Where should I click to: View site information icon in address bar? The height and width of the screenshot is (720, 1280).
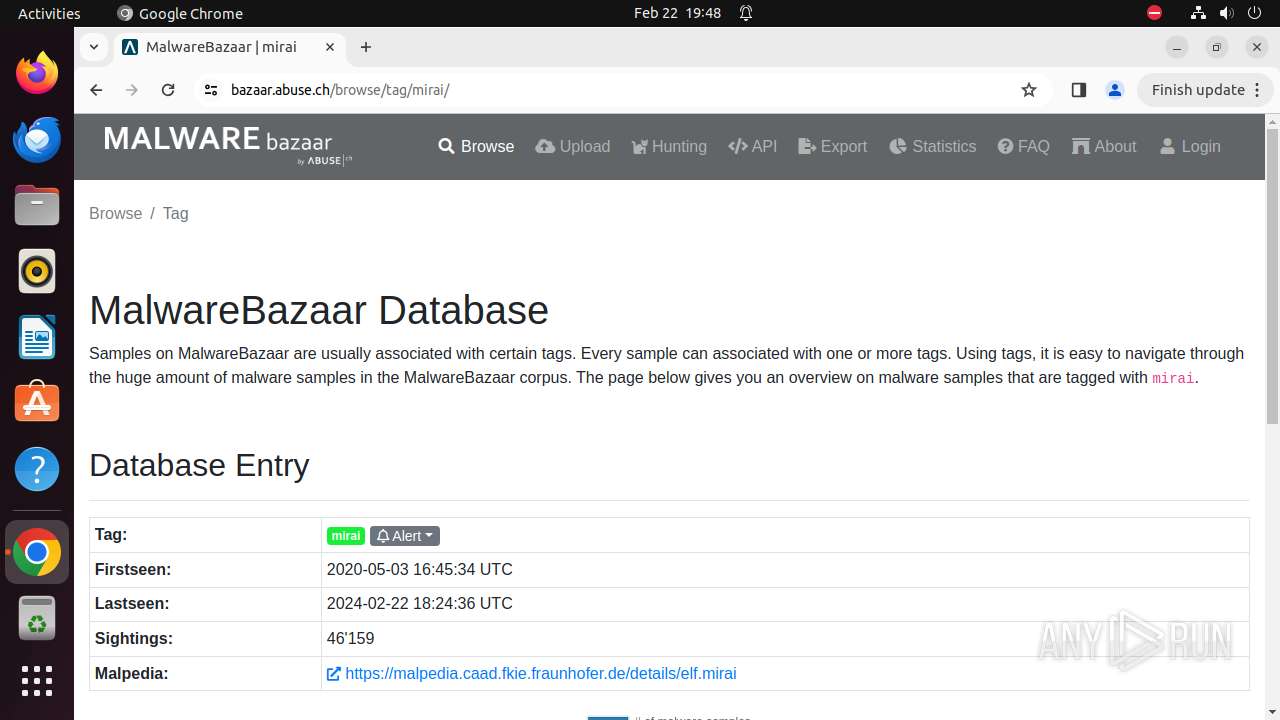(210, 90)
